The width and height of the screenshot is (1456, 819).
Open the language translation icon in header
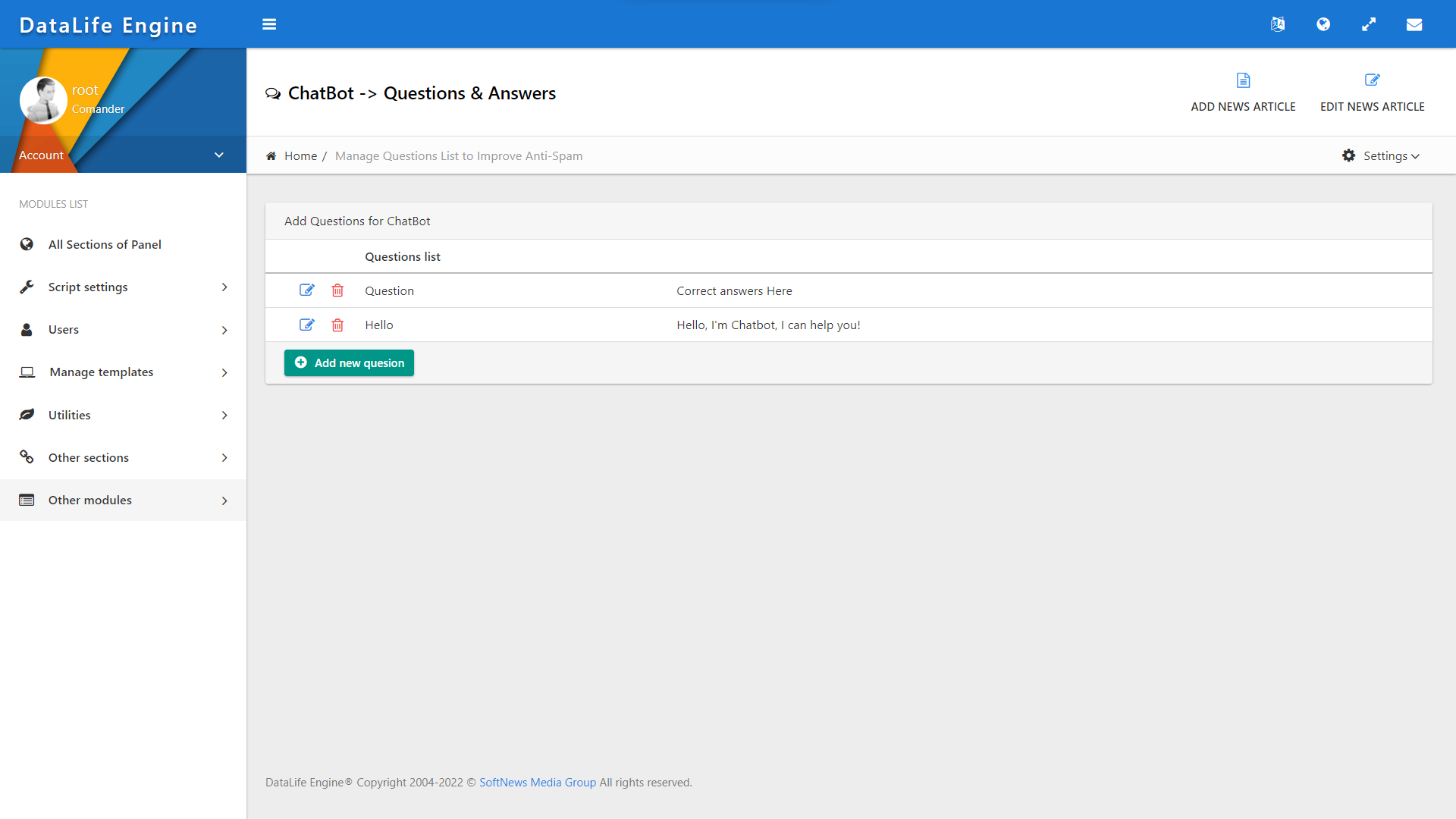[1278, 24]
